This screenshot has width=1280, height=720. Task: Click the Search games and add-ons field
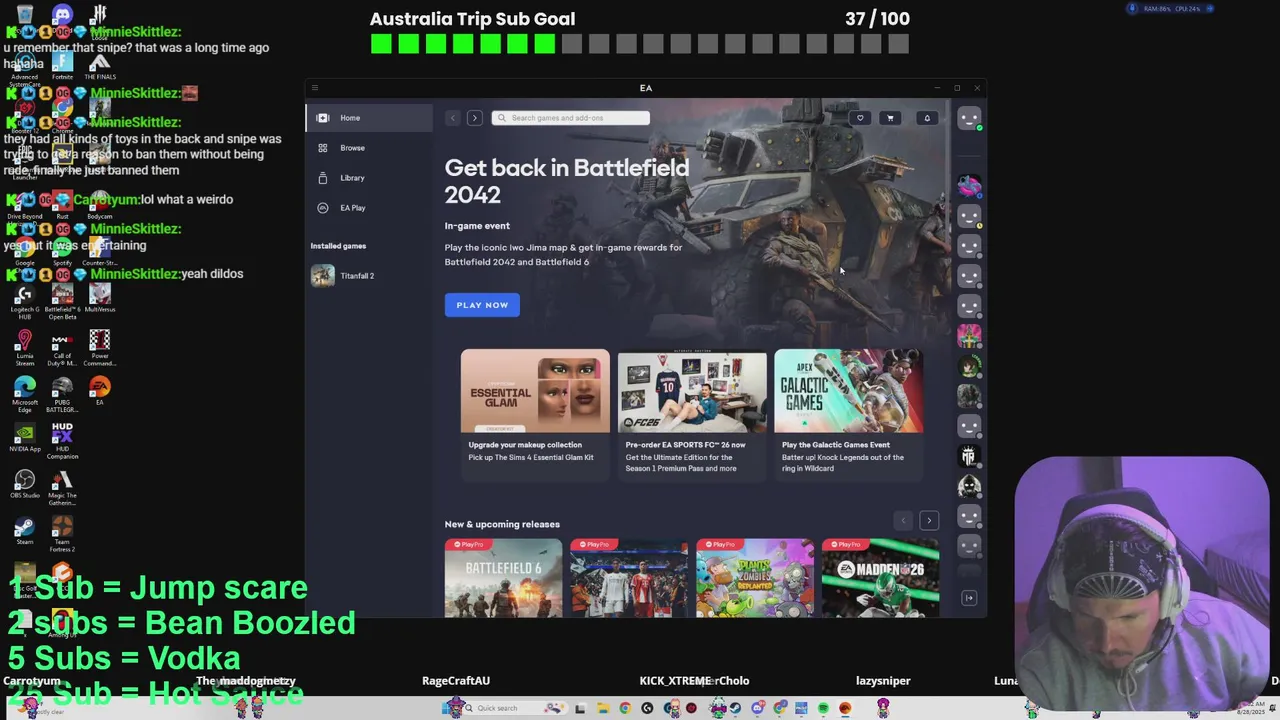570,118
